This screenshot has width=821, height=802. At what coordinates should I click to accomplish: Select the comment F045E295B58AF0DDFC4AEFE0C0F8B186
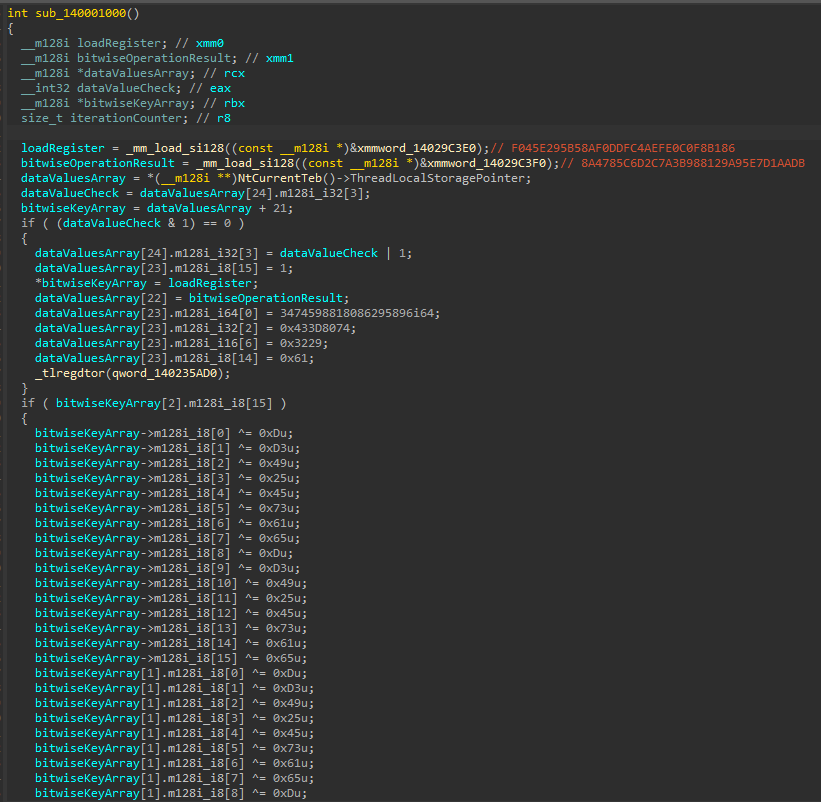click(623, 148)
